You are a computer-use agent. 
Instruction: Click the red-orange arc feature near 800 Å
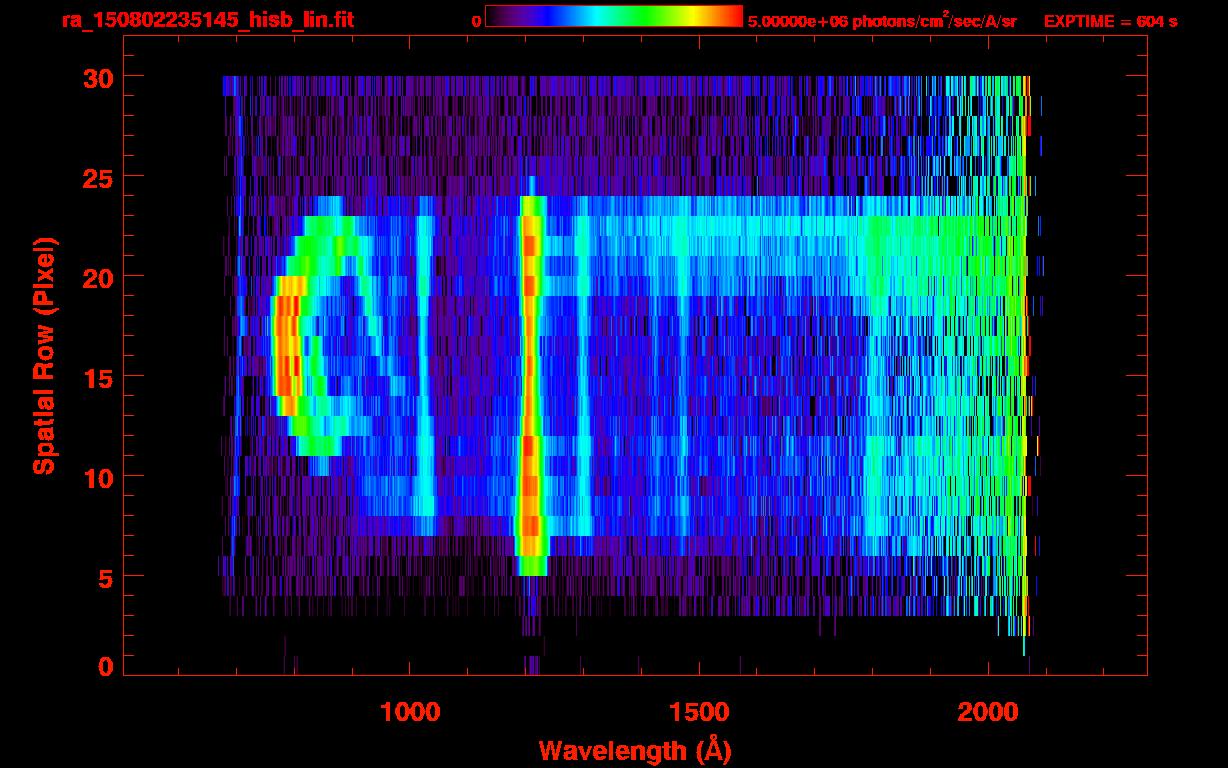288,345
